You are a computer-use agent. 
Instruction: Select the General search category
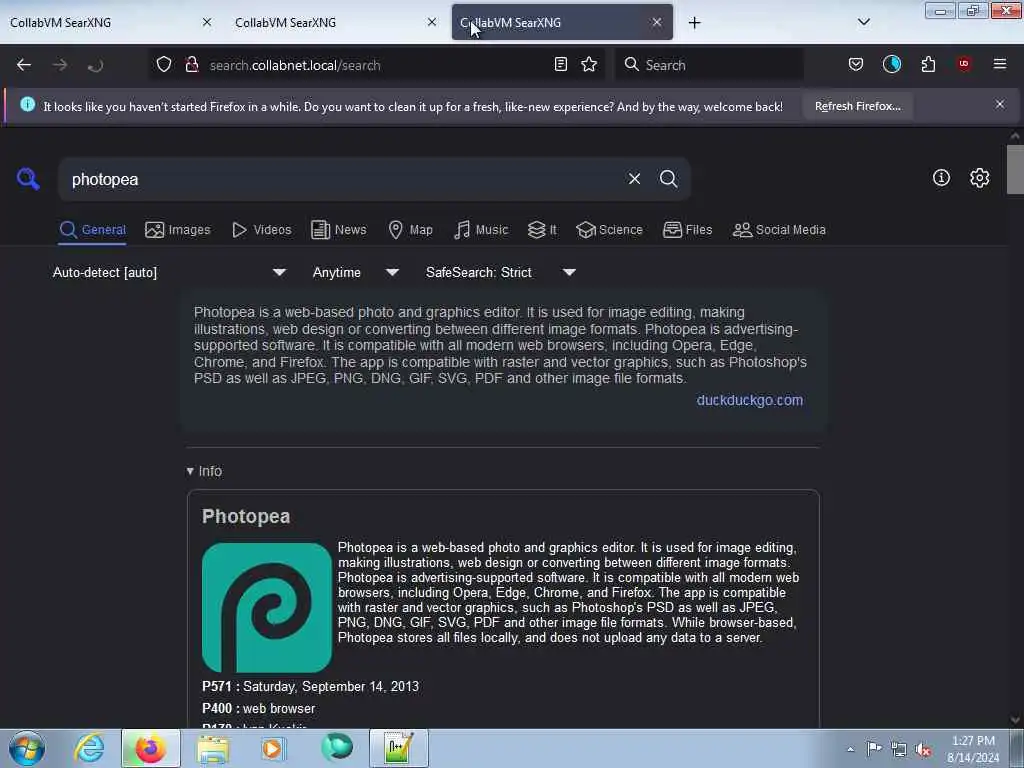pyautogui.click(x=92, y=229)
